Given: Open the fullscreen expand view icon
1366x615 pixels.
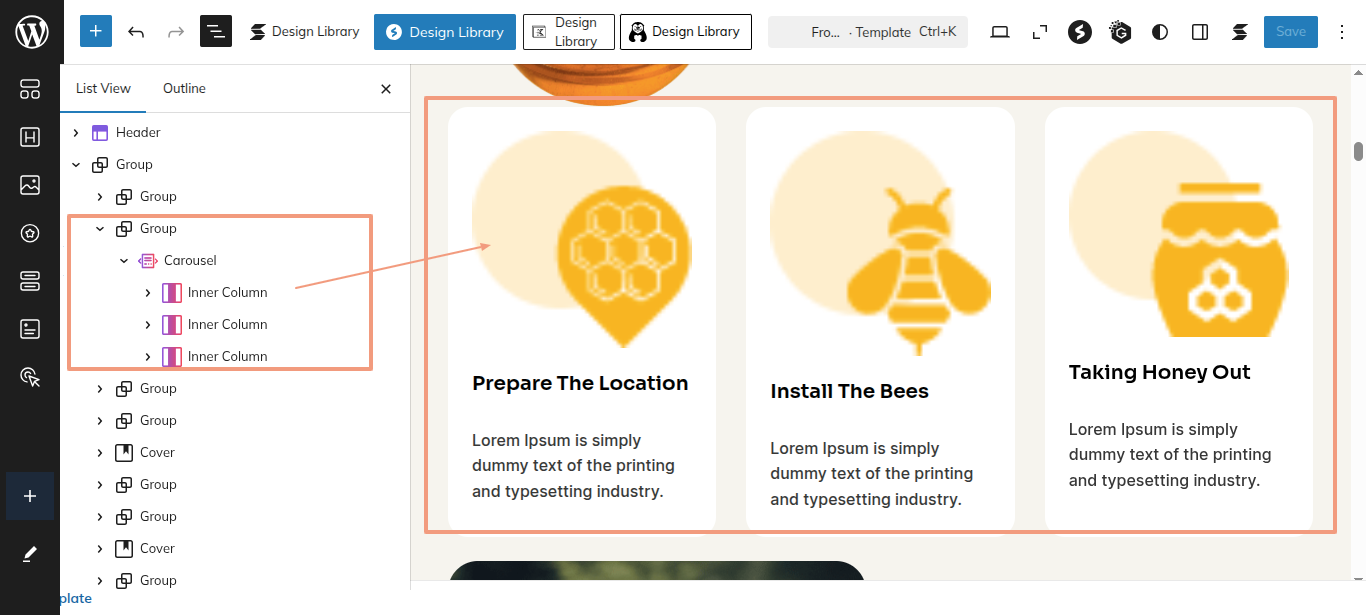Looking at the screenshot, I should click(1040, 32).
